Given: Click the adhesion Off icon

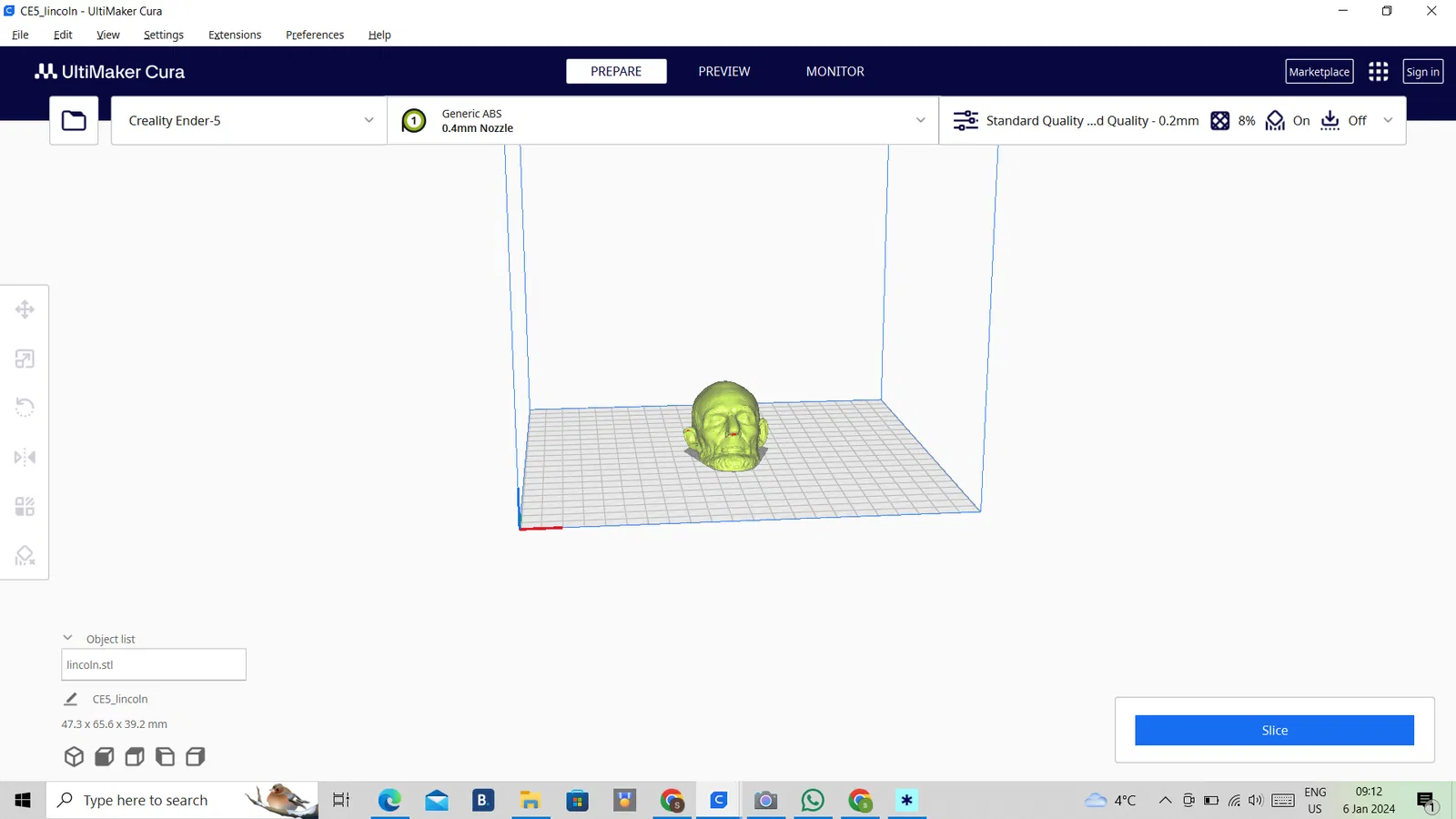Looking at the screenshot, I should point(1330,120).
